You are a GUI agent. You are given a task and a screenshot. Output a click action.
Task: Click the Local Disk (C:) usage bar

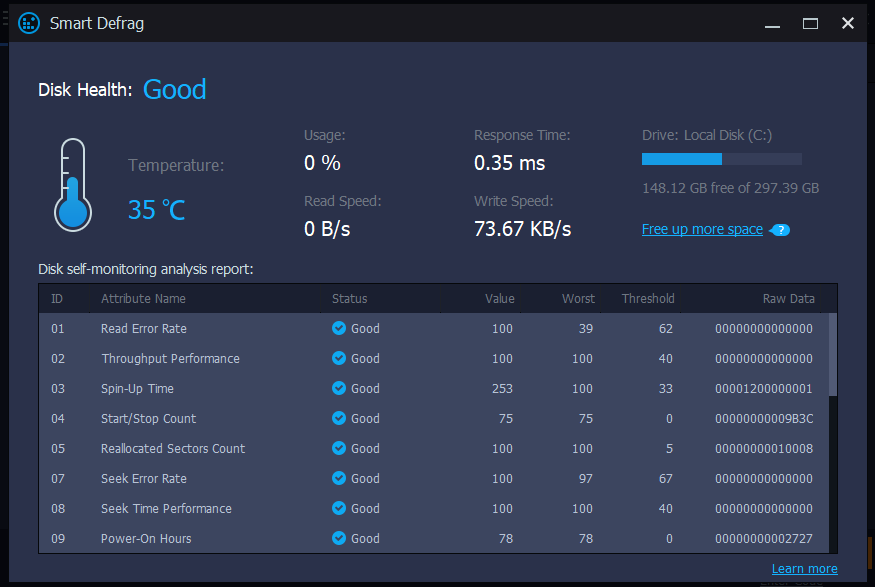coord(721,159)
